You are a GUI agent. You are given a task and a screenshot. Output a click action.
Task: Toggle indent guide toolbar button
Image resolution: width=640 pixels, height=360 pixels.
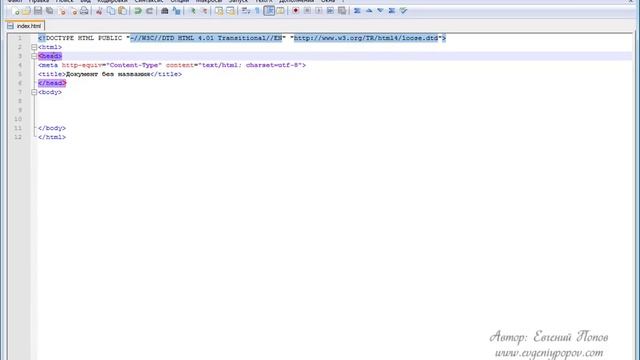click(269, 11)
